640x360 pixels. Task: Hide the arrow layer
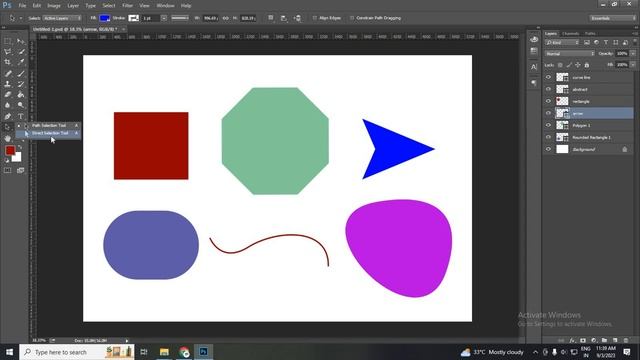tap(548, 113)
